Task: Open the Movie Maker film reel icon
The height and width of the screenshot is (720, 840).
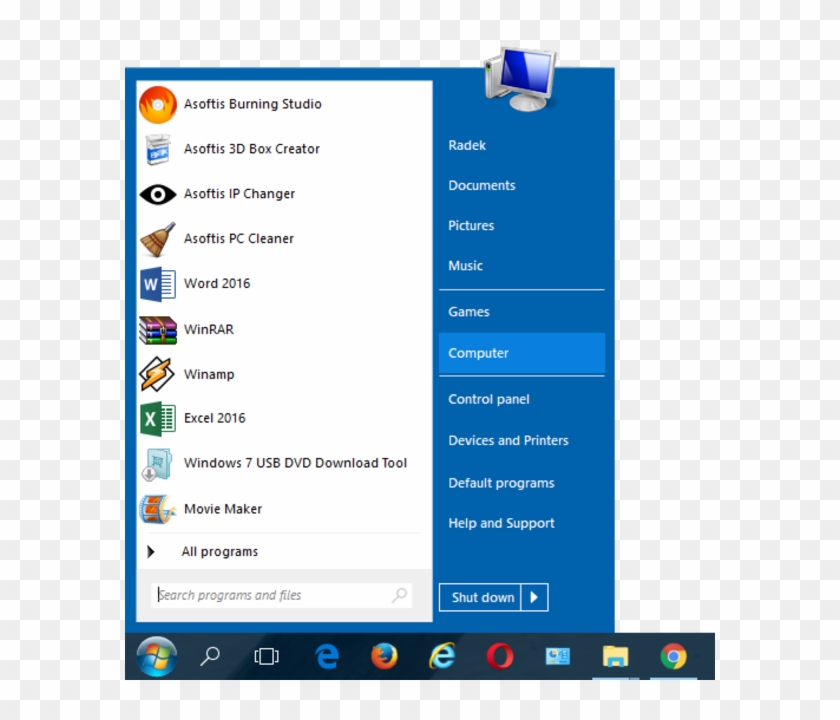Action: pos(157,509)
